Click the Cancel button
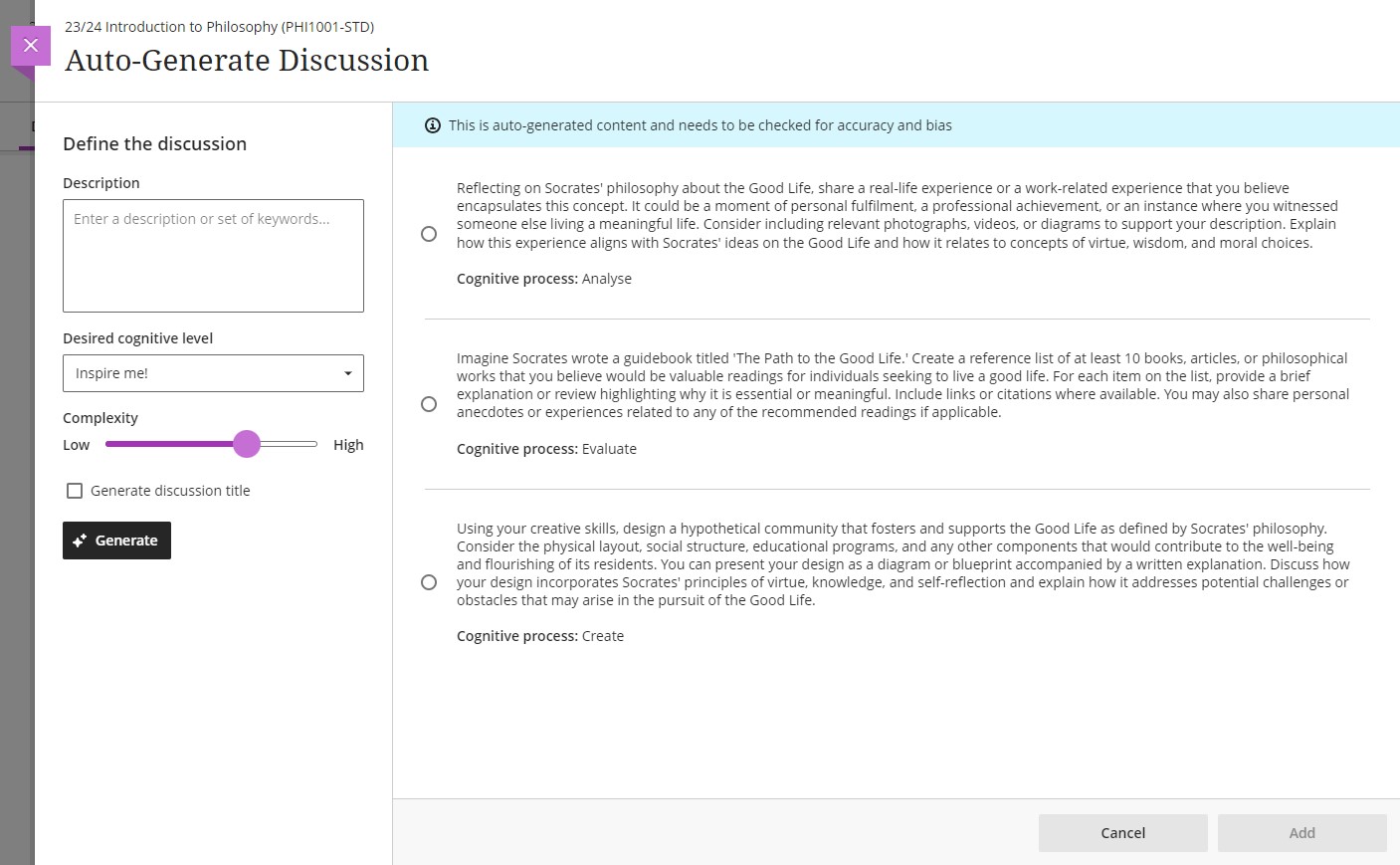1400x865 pixels. coord(1122,833)
